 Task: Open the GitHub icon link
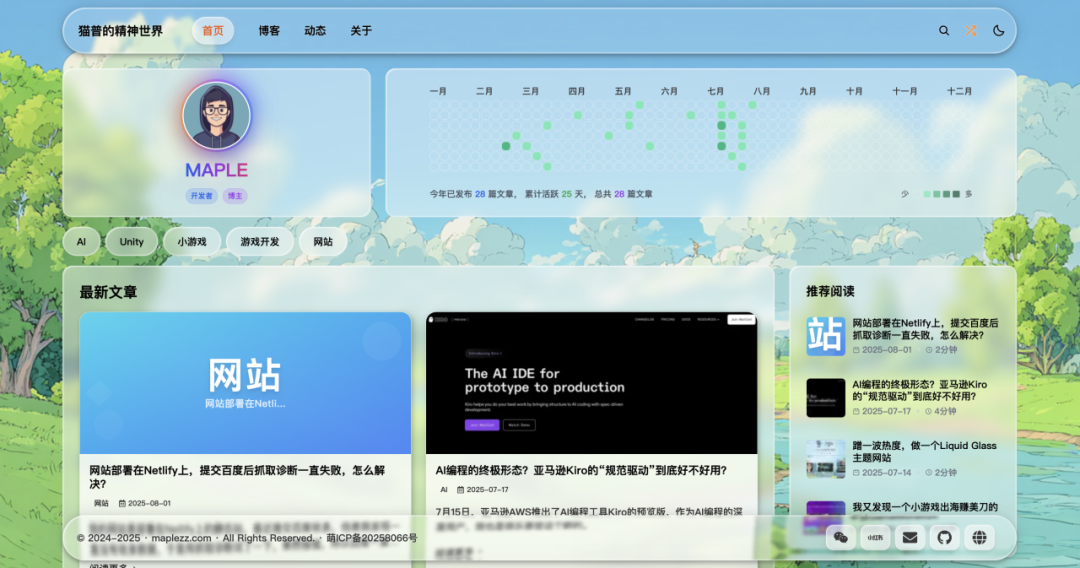click(x=944, y=538)
